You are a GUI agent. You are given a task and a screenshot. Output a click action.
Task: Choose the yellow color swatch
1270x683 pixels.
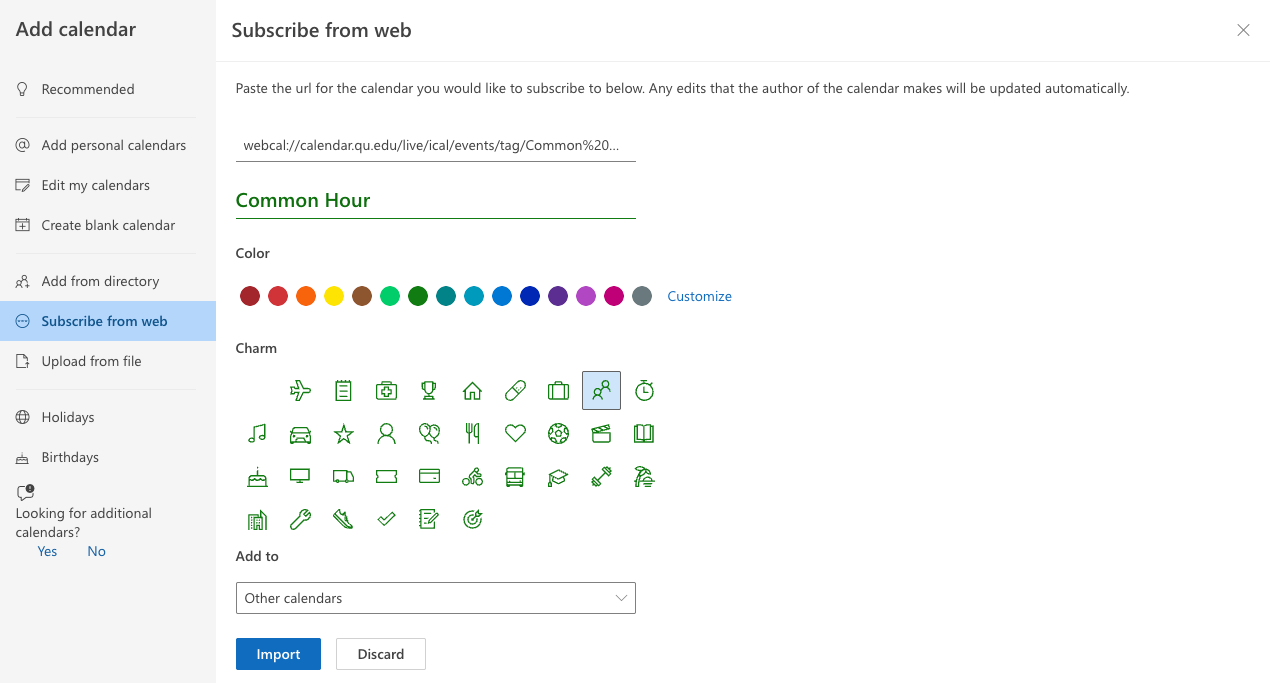(x=334, y=296)
